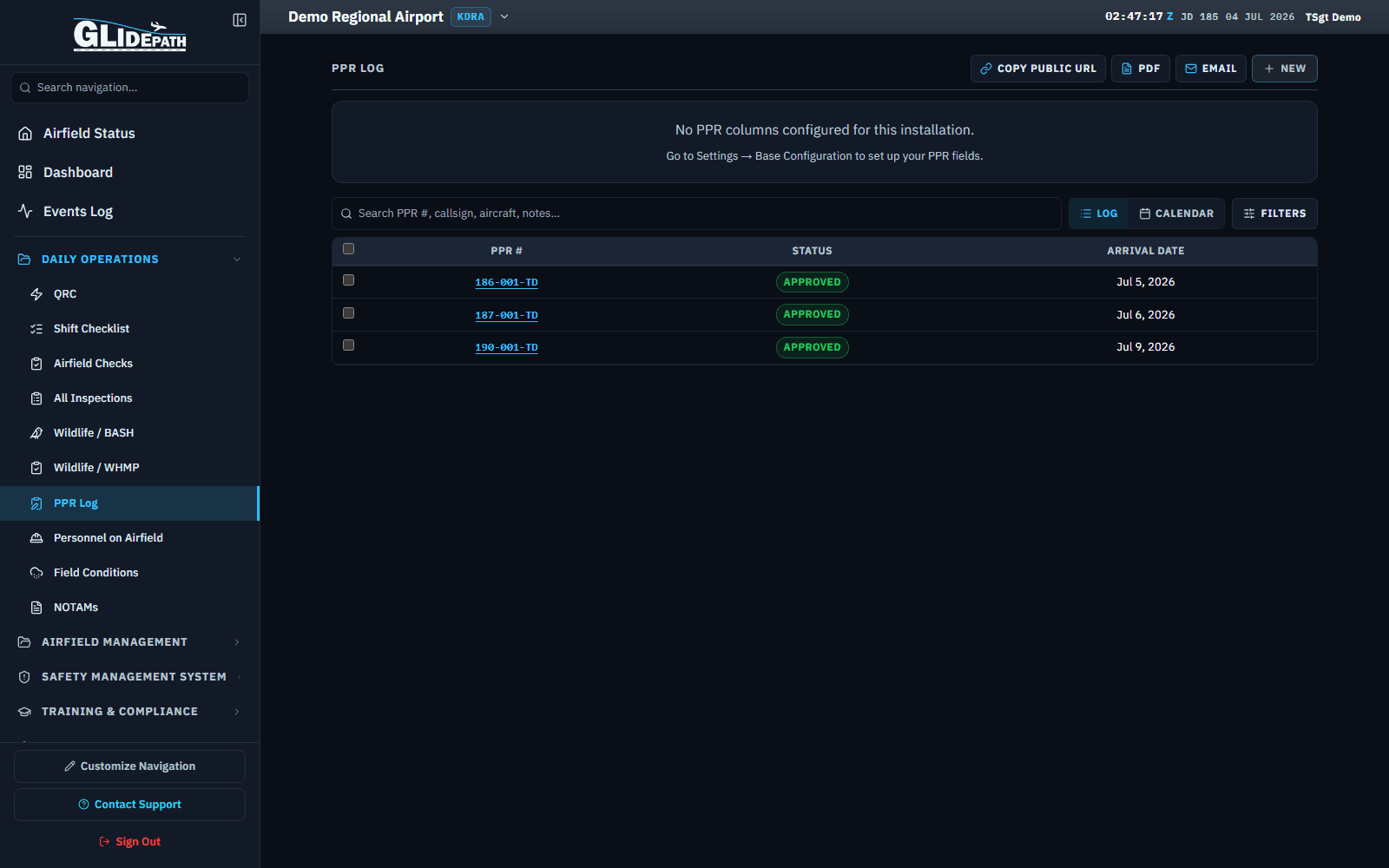
Task: Click the Sign Out link
Action: [x=129, y=842]
